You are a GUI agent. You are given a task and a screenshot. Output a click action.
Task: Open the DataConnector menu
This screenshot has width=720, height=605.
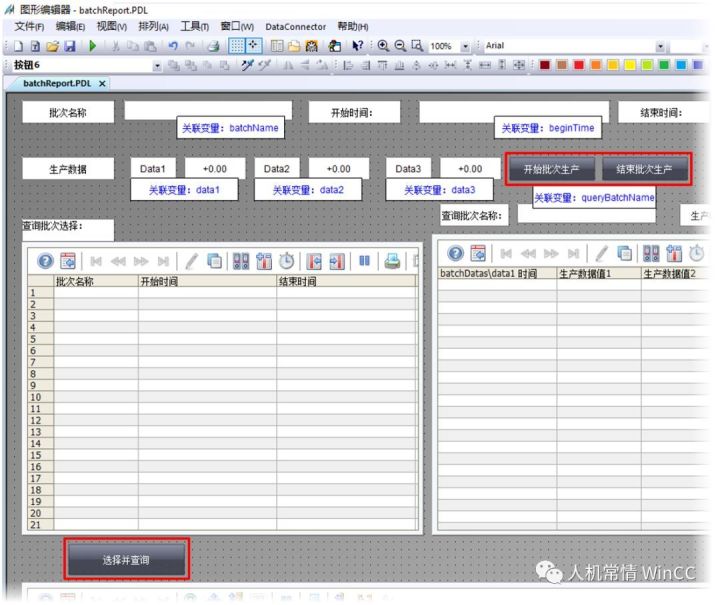tap(295, 27)
